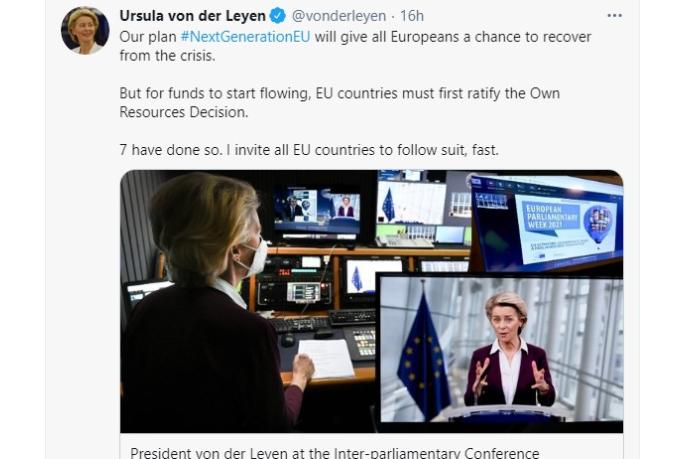Click the blue verified badge icon

[277, 16]
